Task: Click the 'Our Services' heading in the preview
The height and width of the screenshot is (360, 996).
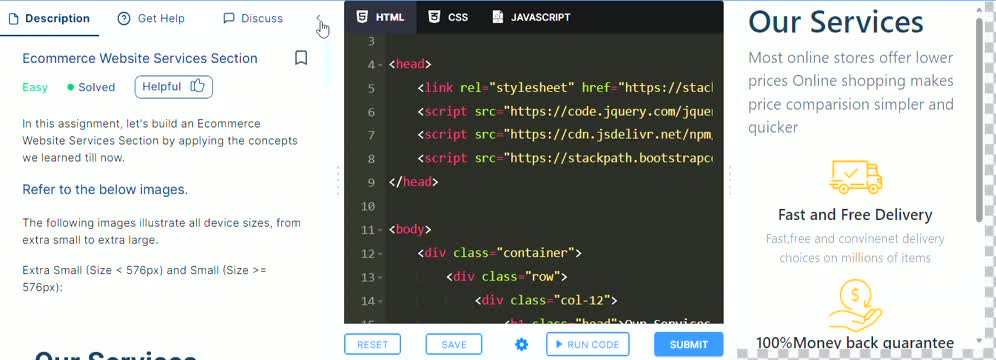Action: click(835, 22)
